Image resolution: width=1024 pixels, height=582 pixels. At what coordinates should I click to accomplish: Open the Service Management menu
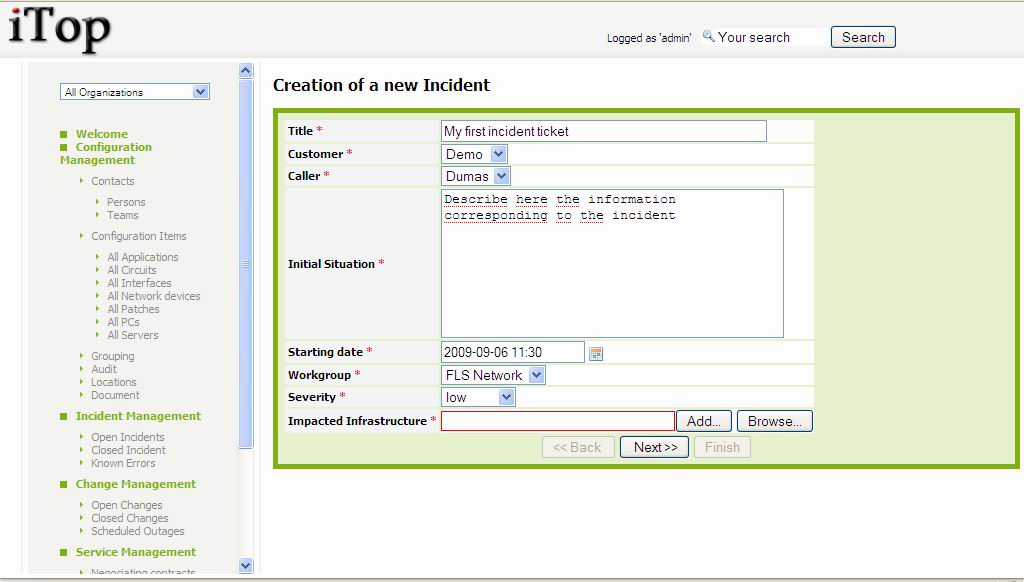[135, 552]
